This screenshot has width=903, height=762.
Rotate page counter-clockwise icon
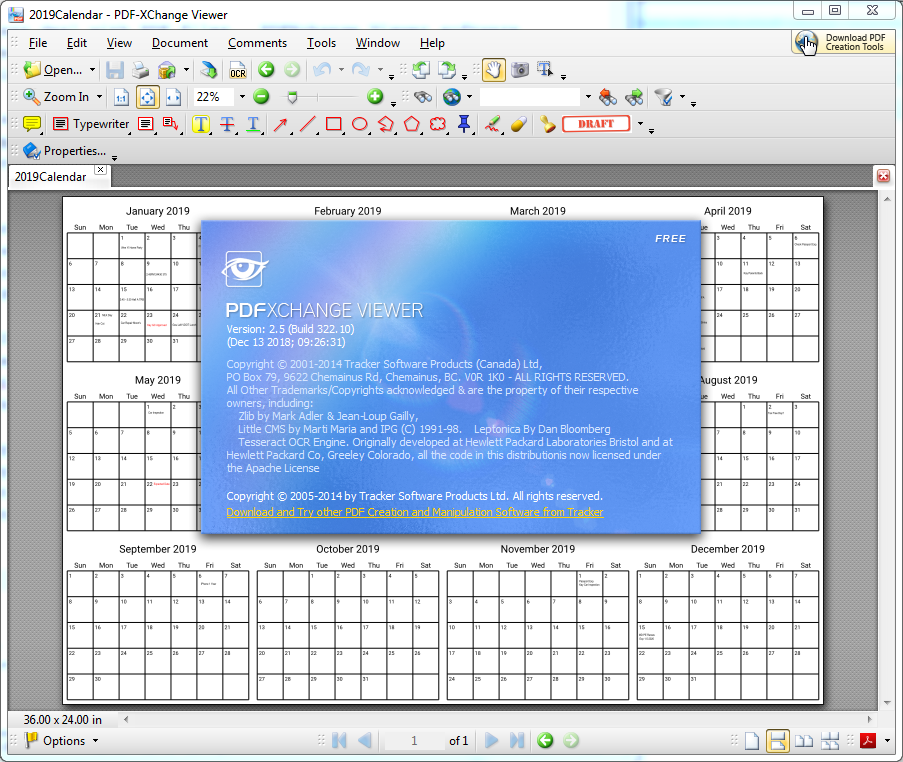421,70
